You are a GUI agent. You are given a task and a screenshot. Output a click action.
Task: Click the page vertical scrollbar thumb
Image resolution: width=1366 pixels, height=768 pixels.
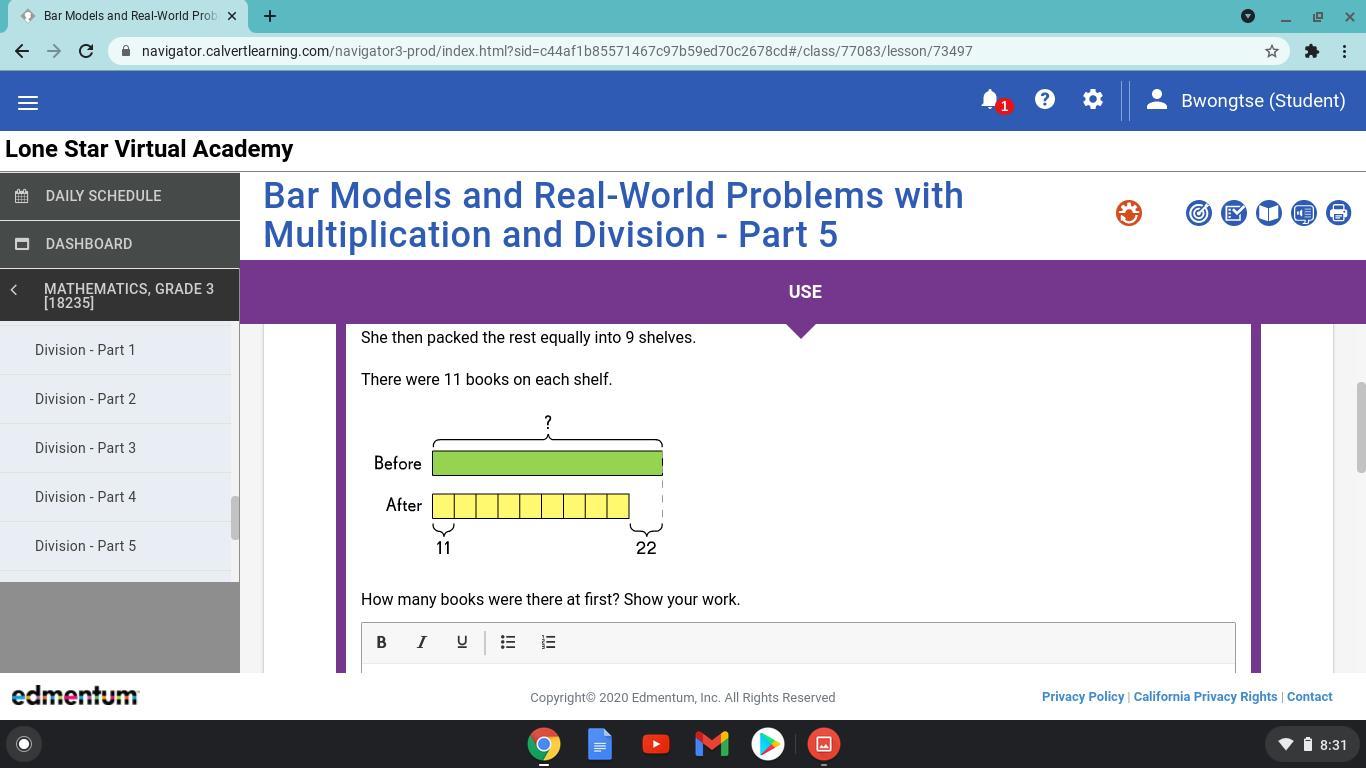(x=1360, y=428)
